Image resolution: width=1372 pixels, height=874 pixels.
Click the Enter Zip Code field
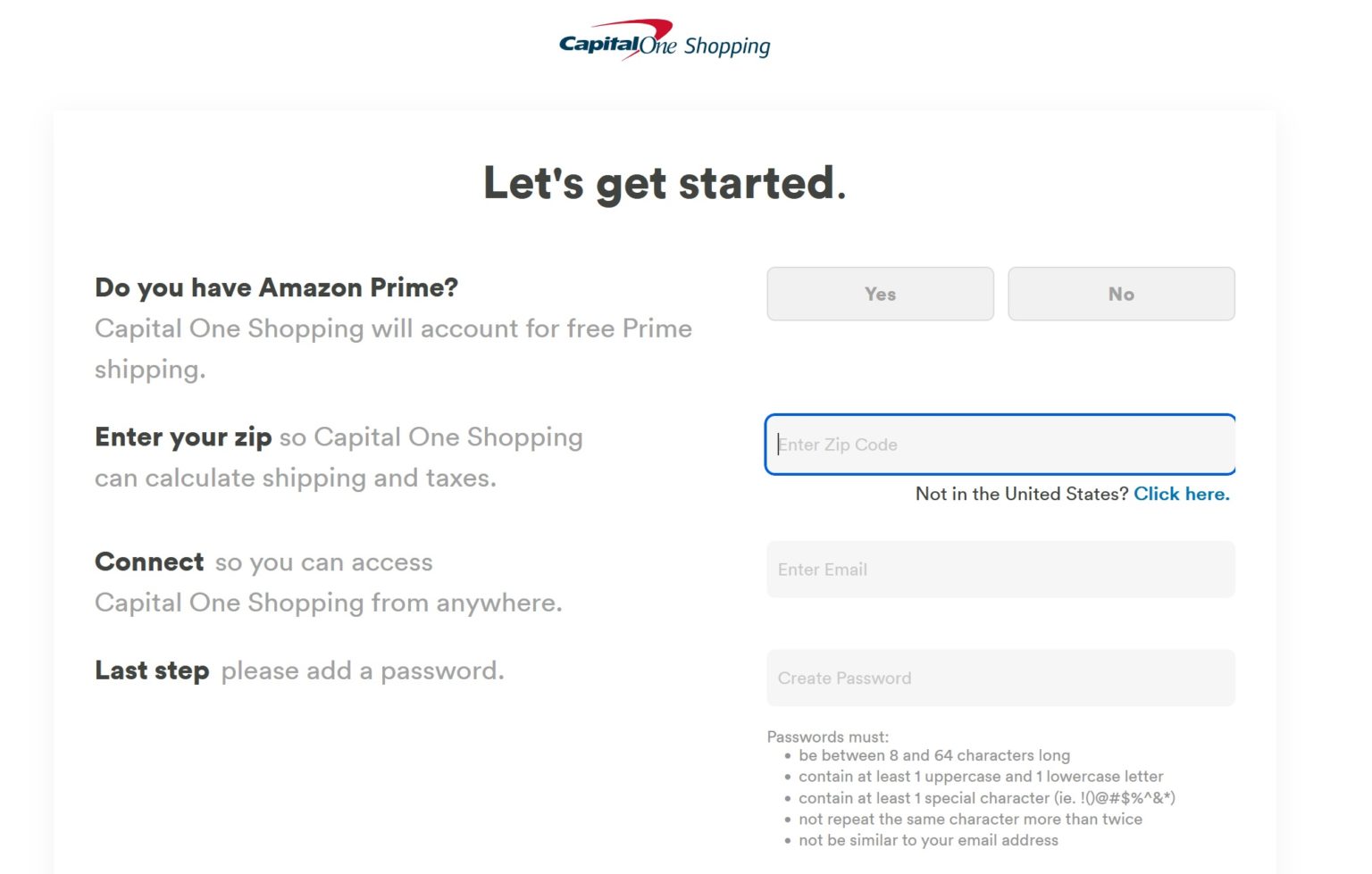click(x=1000, y=445)
